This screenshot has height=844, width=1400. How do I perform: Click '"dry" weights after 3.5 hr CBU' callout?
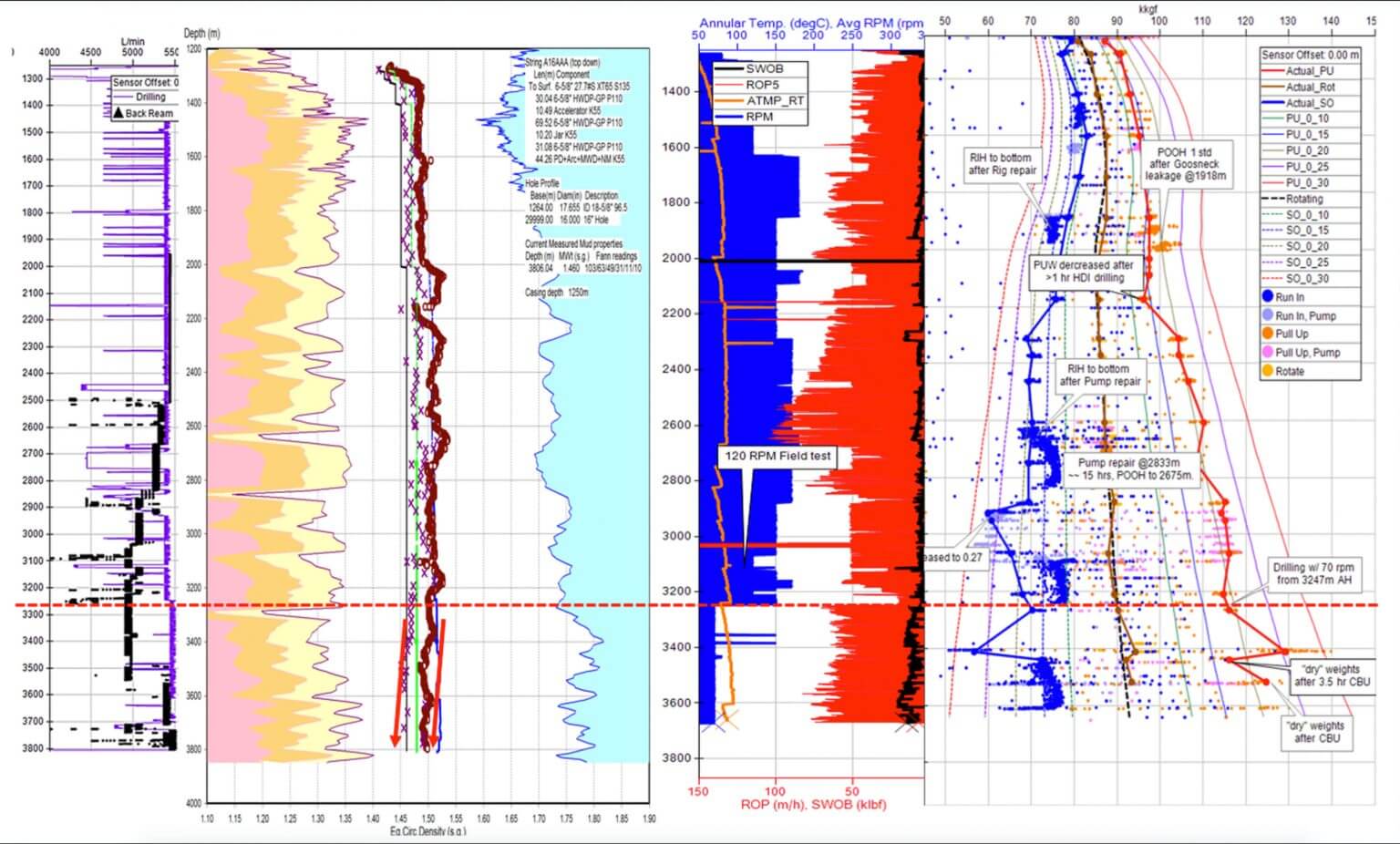click(x=1333, y=675)
